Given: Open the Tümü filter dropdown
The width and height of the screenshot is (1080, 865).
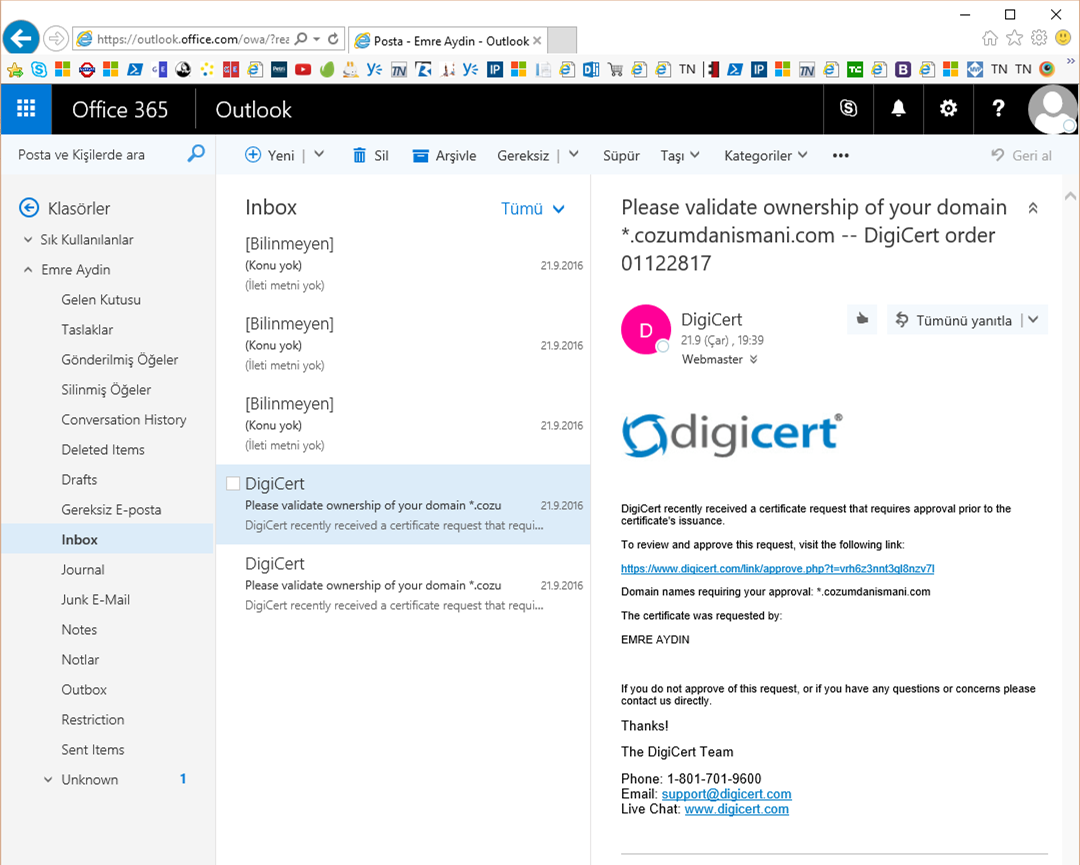Looking at the screenshot, I should (x=532, y=209).
